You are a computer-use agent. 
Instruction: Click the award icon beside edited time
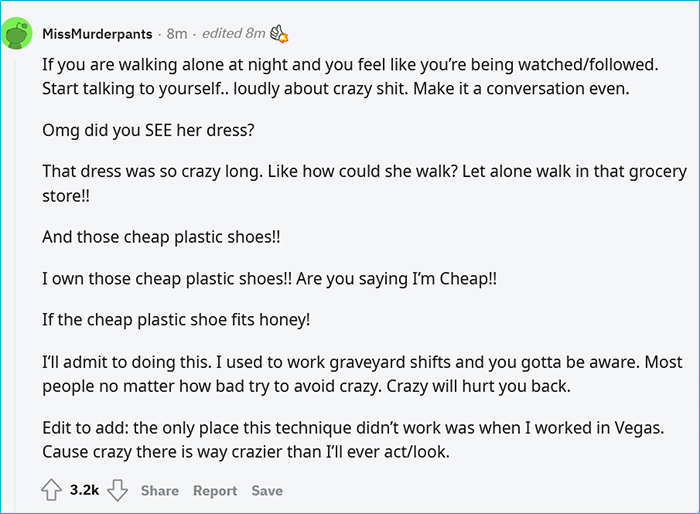click(279, 34)
